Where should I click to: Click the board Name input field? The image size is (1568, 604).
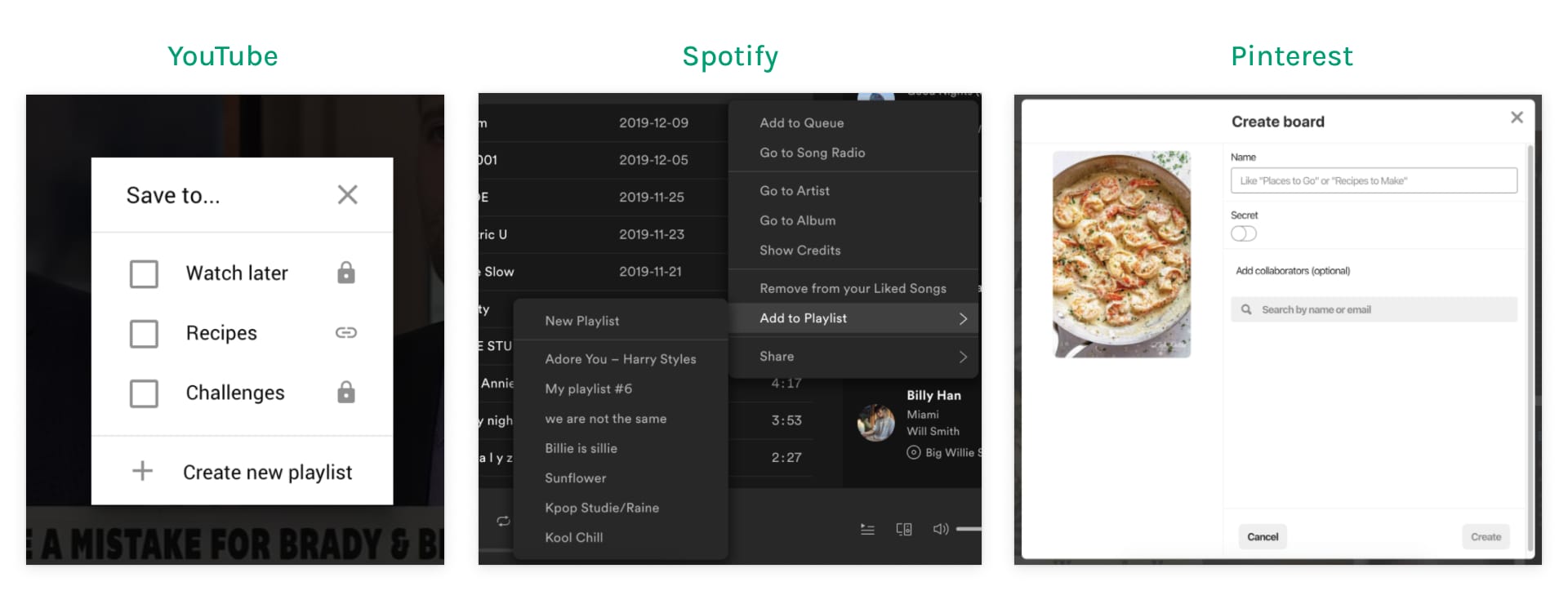[1374, 180]
